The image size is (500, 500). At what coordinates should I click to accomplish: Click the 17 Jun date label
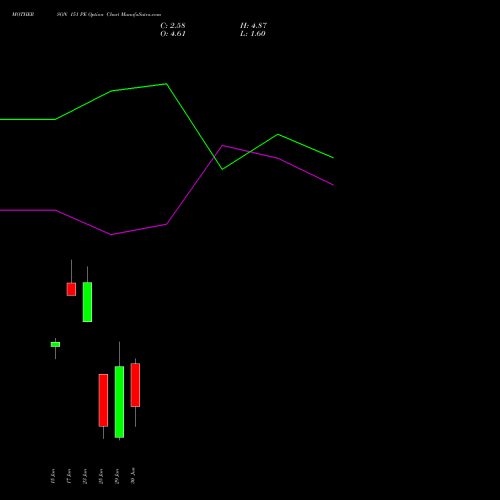pyautogui.click(x=69, y=476)
